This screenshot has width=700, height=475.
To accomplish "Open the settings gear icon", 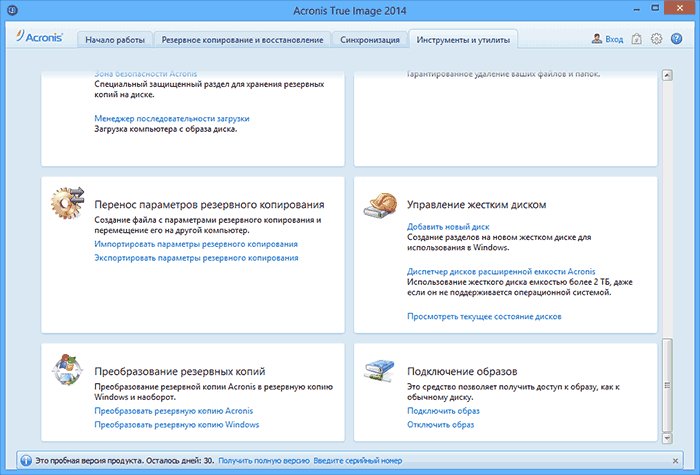I will (x=656, y=39).
